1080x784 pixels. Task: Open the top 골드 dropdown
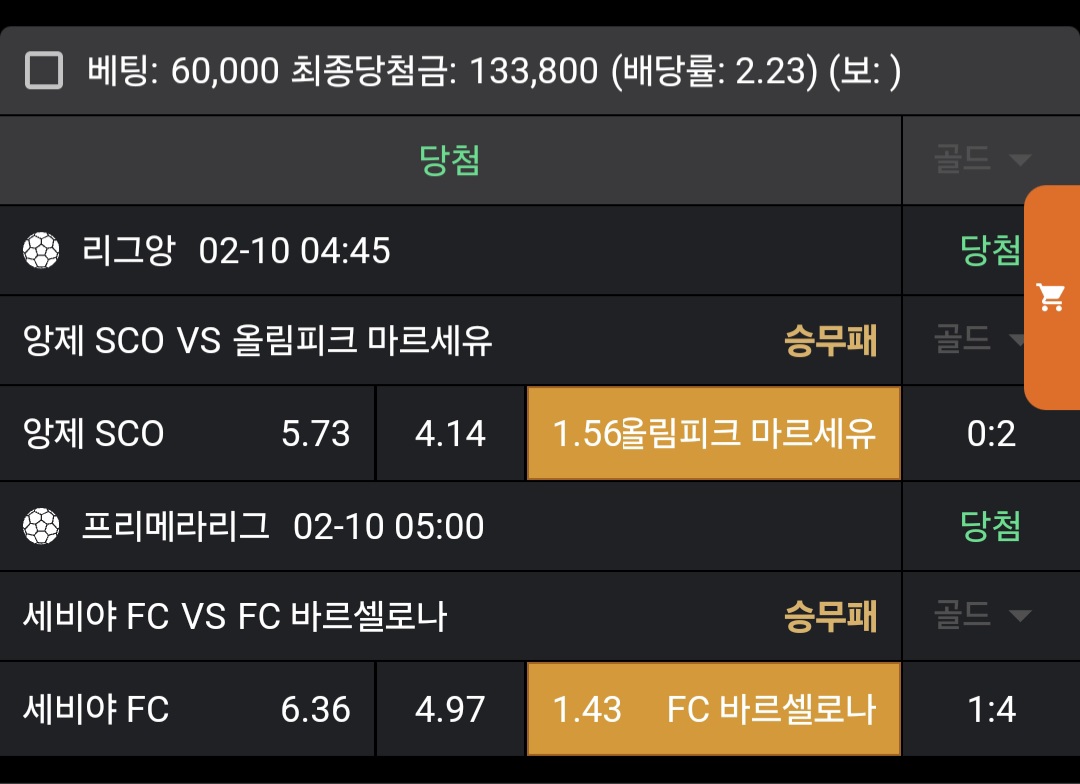pyautogui.click(x=981, y=160)
